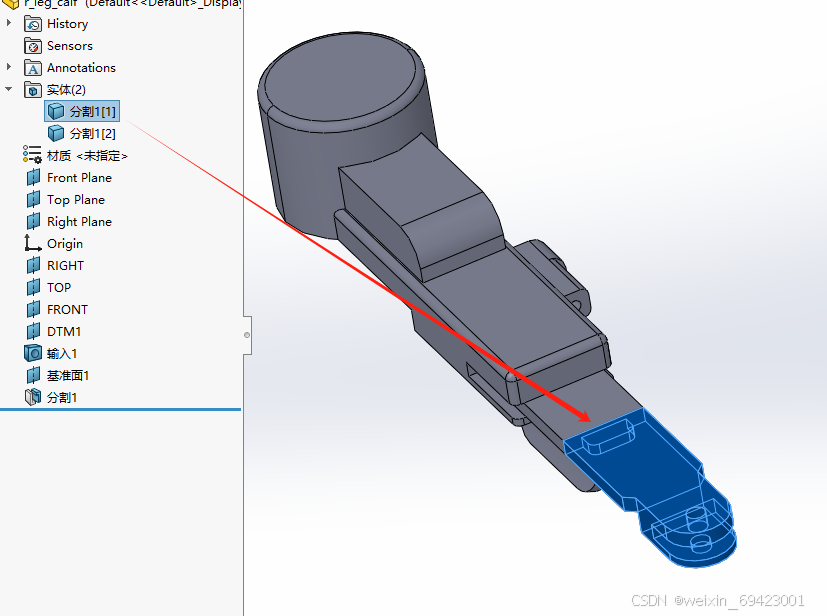This screenshot has width=827, height=616.
Task: Click the Top Plane icon
Action: 33,199
